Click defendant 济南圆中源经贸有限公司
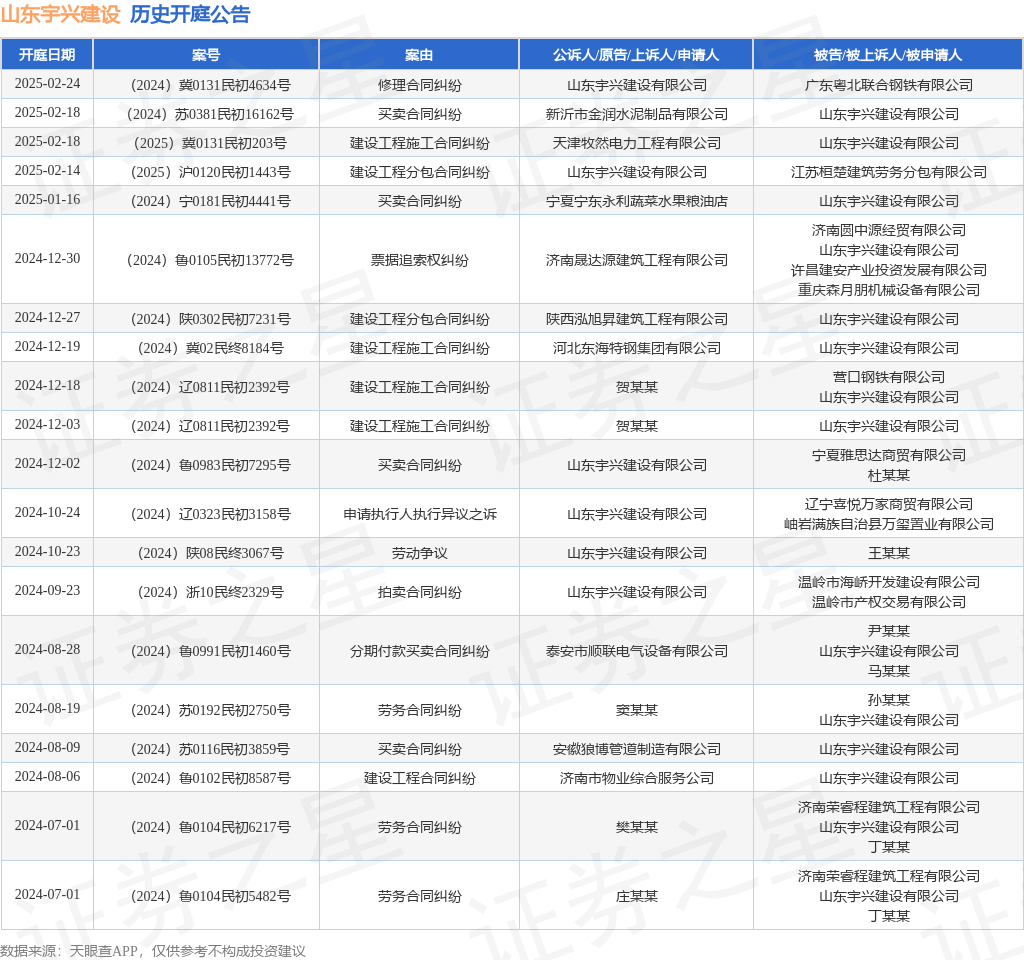The image size is (1024, 960). coord(889,231)
